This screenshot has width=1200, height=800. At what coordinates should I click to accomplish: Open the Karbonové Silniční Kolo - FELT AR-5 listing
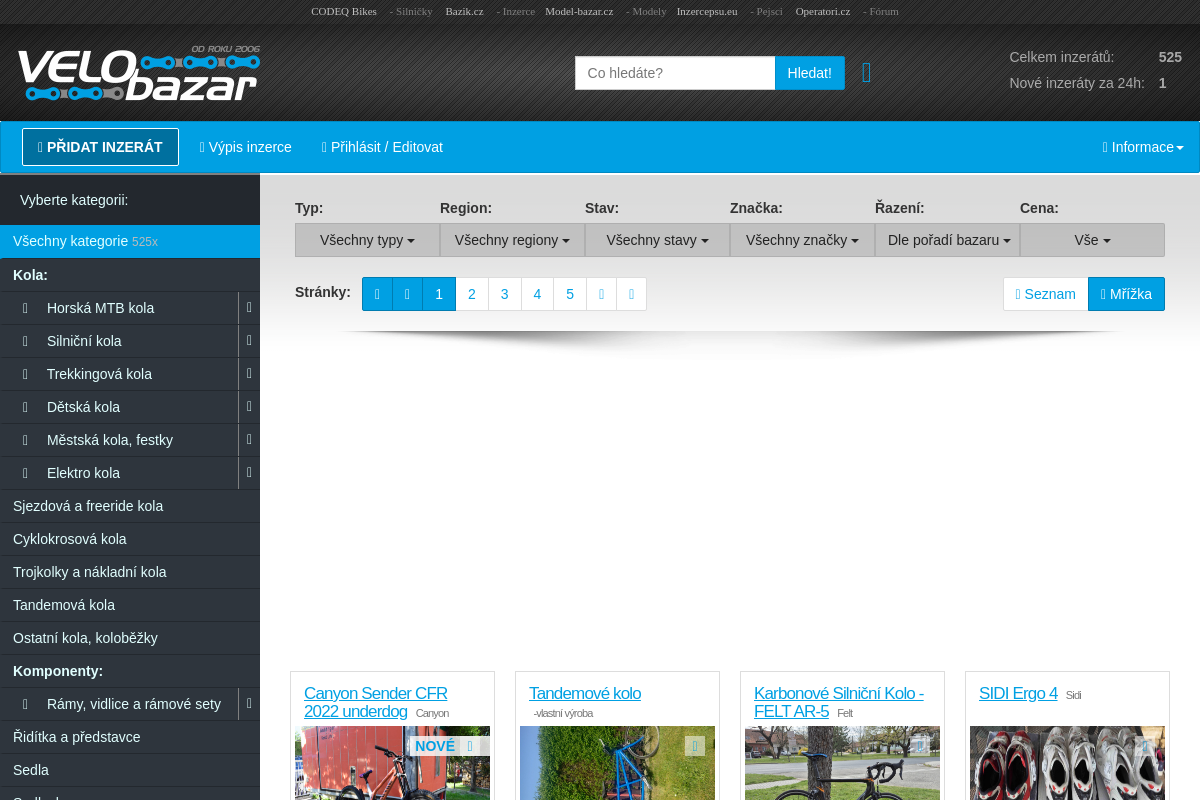[839, 702]
